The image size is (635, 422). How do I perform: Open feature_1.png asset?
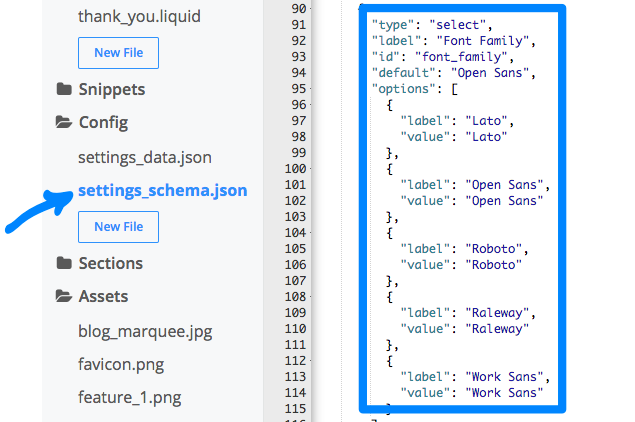(x=130, y=398)
